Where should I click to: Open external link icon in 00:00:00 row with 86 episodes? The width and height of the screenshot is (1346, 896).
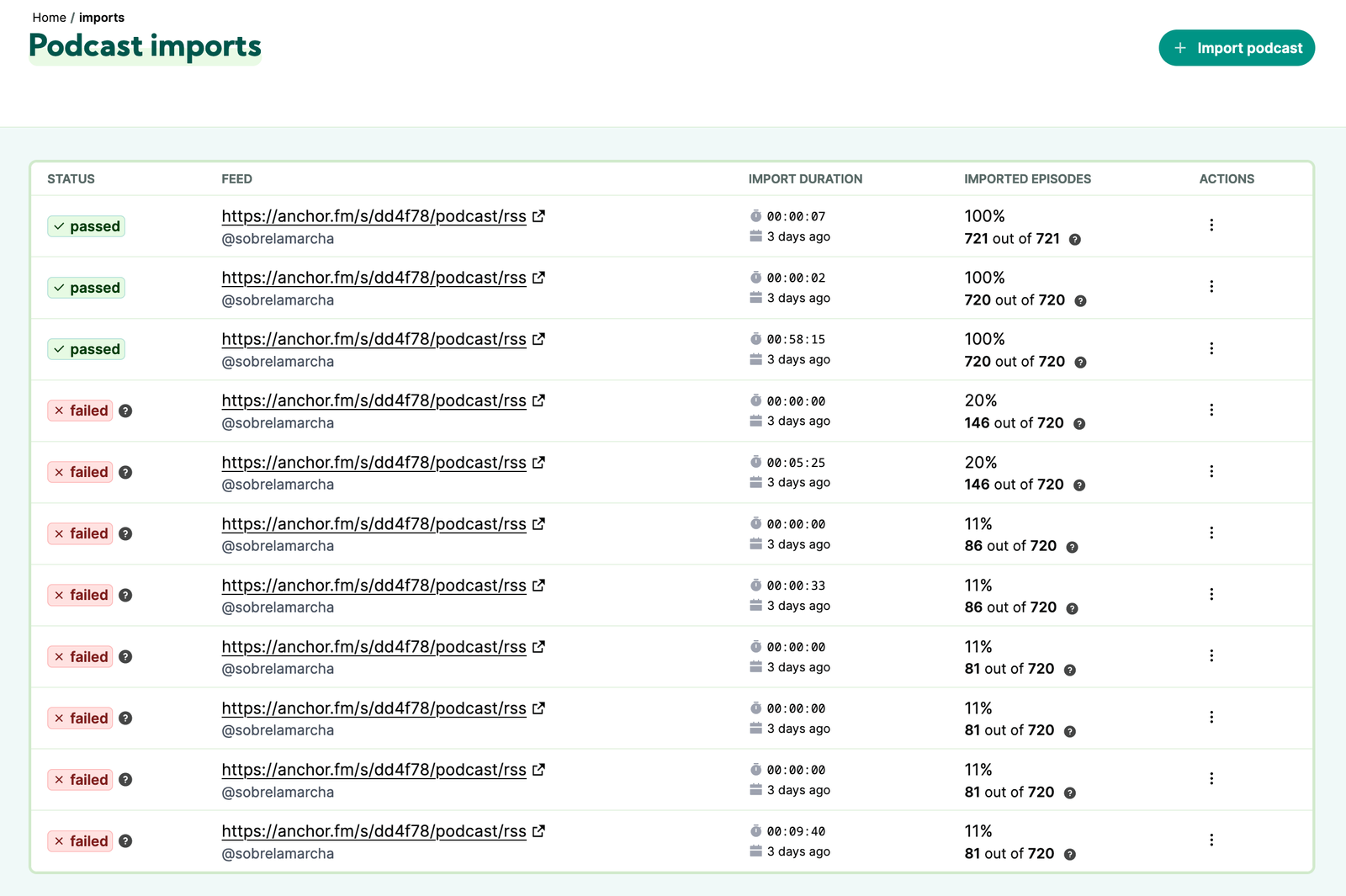coord(538,524)
